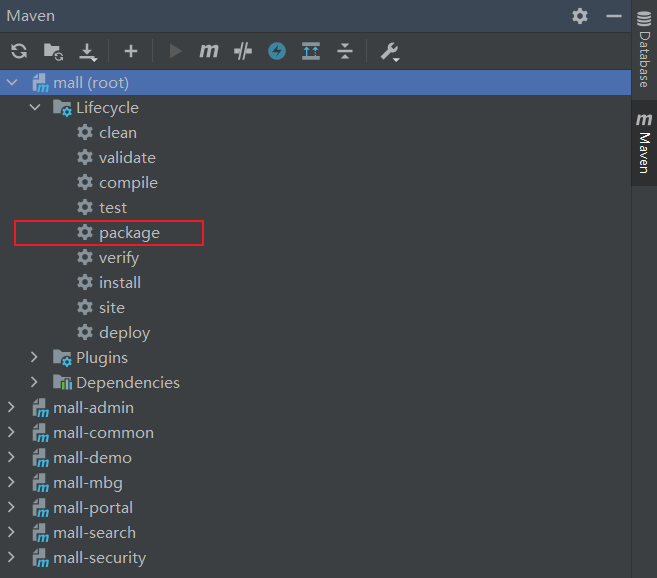This screenshot has height=578, width=657.
Task: Click the Plugins folder icon
Action: point(62,358)
